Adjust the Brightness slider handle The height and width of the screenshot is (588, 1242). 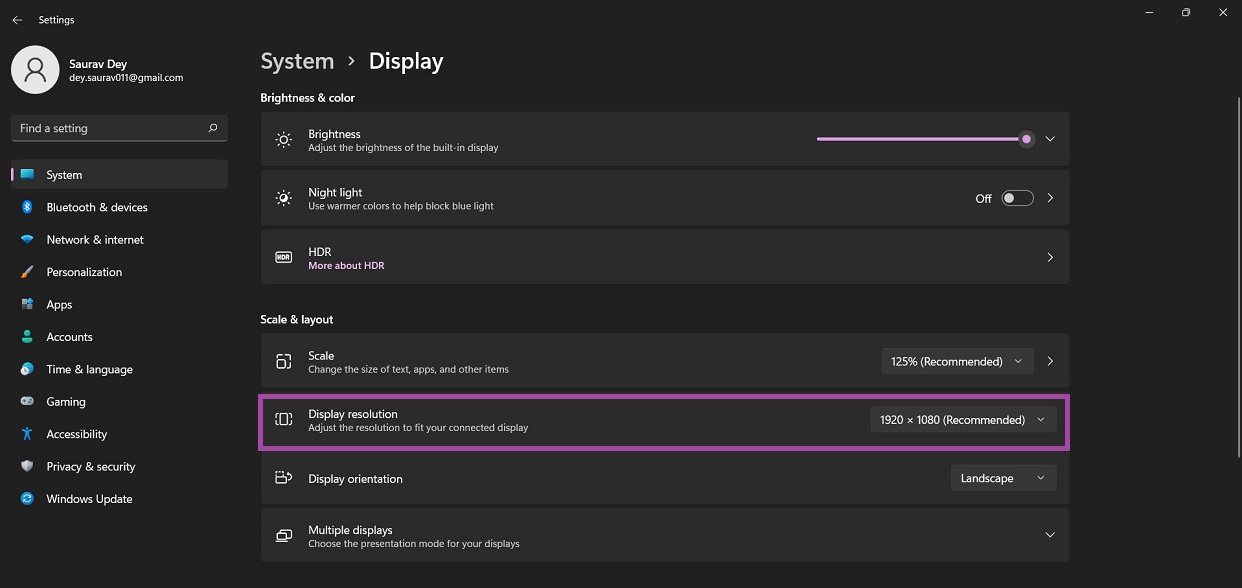tap(1026, 138)
